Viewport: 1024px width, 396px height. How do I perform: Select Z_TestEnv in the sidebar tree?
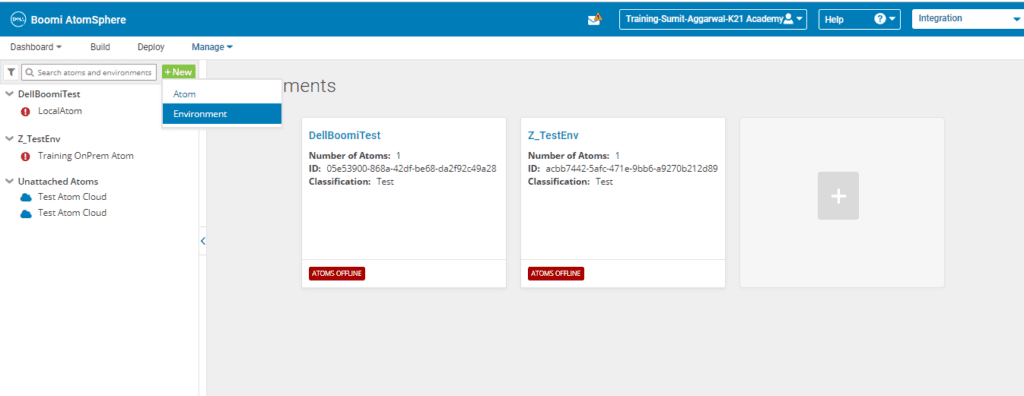click(39, 139)
